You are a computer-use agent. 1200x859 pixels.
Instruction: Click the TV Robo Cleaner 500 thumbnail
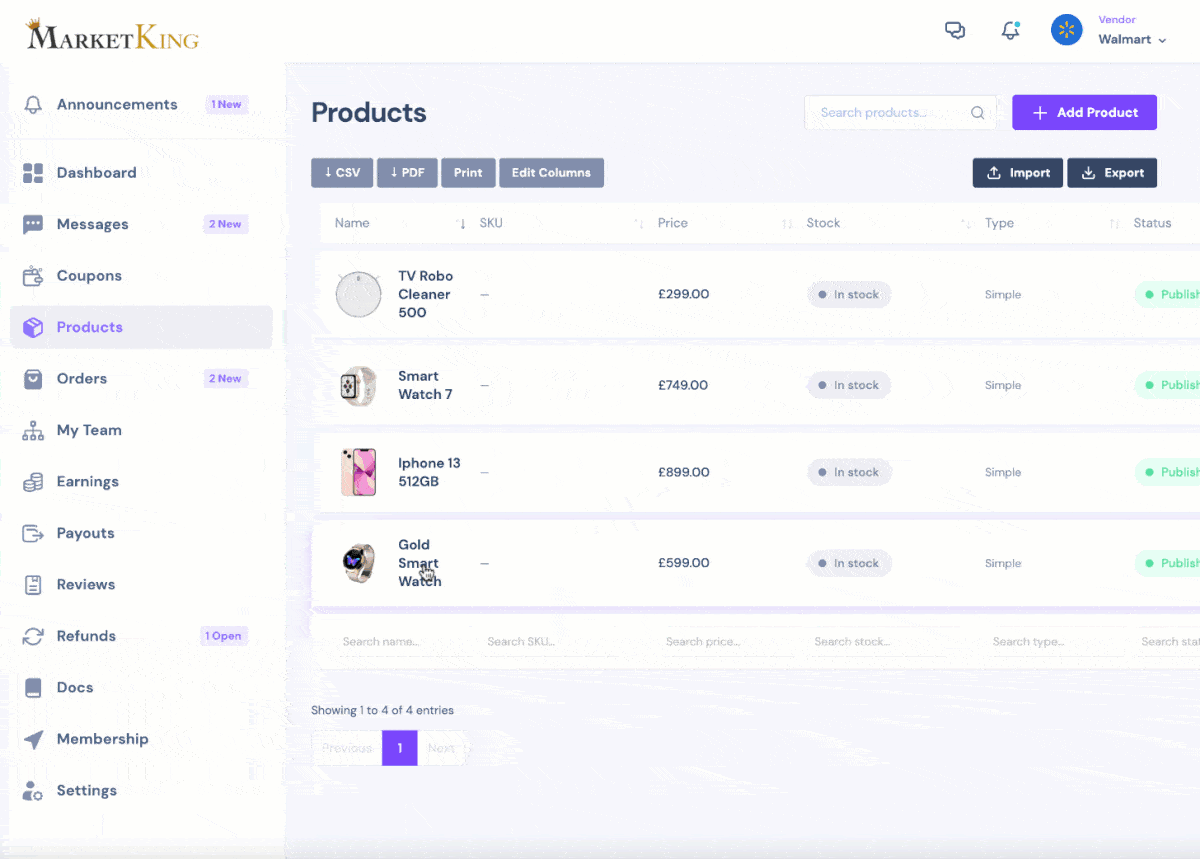(359, 295)
